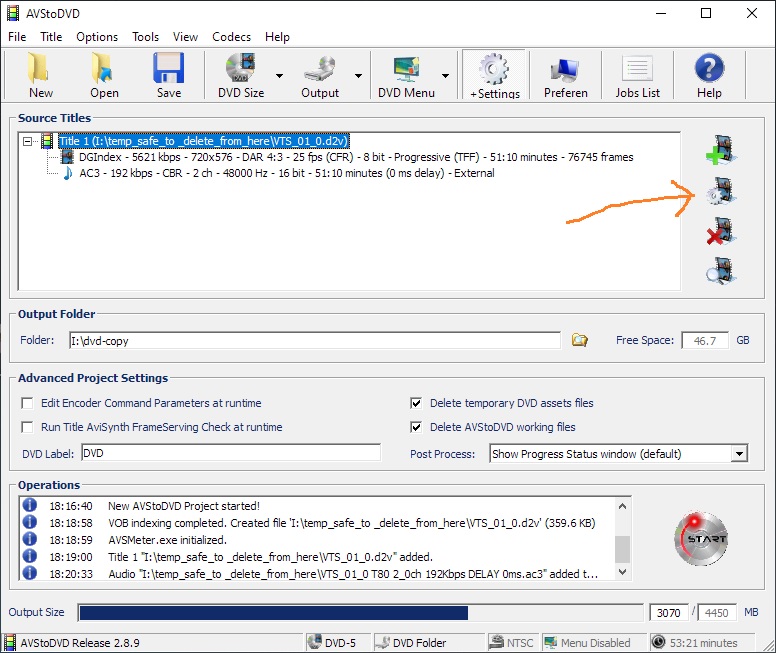776x653 pixels.
Task: Open the Options menu
Action: pyautogui.click(x=97, y=37)
